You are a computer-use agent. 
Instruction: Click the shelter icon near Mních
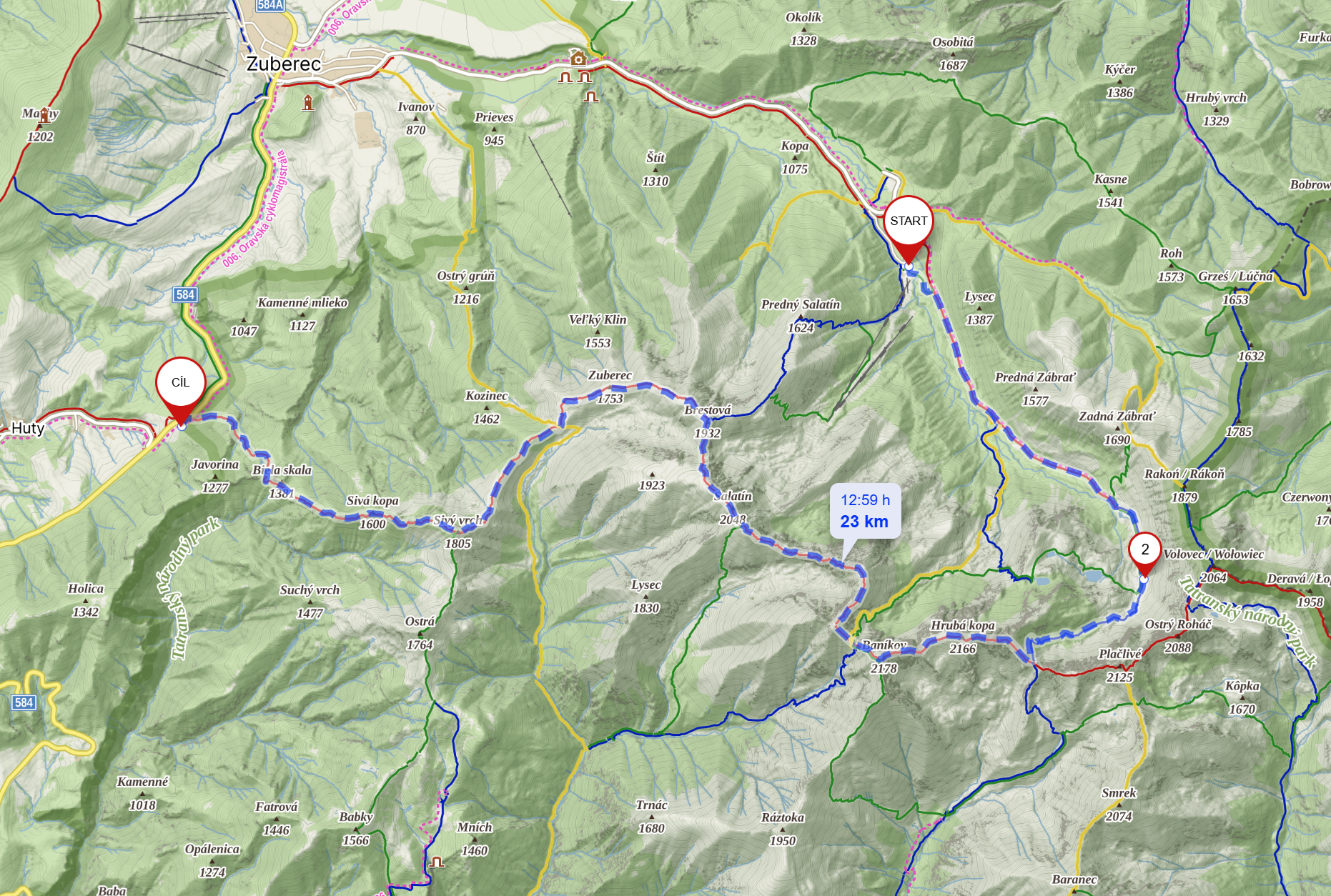437,862
